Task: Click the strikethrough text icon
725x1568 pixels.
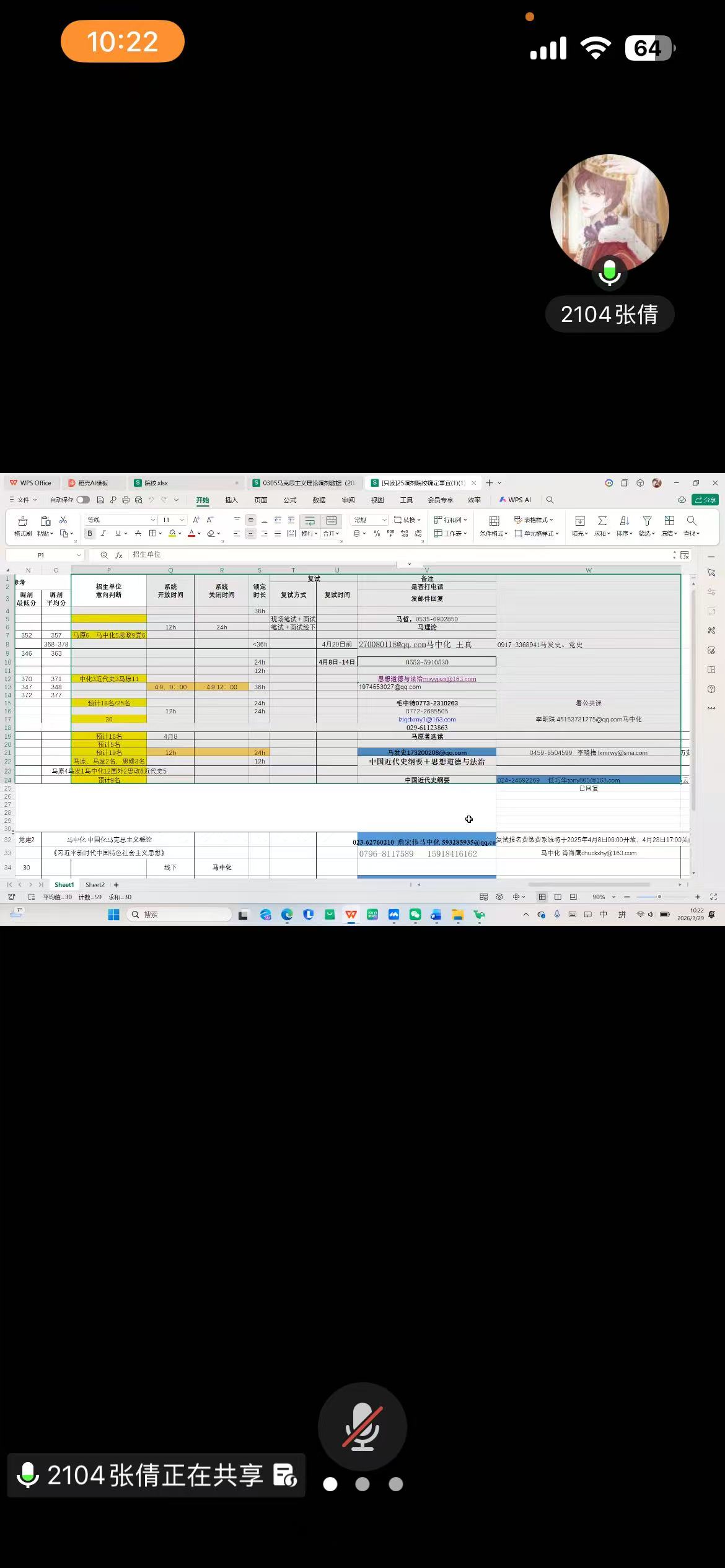Action: pos(138,533)
